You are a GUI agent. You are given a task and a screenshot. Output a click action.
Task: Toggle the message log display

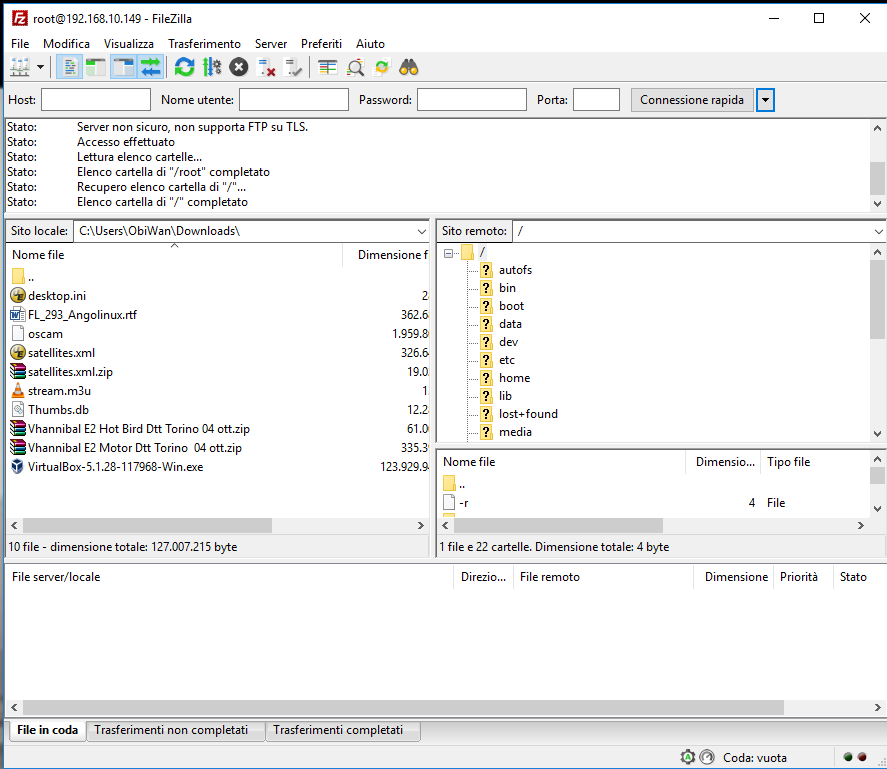(x=68, y=66)
